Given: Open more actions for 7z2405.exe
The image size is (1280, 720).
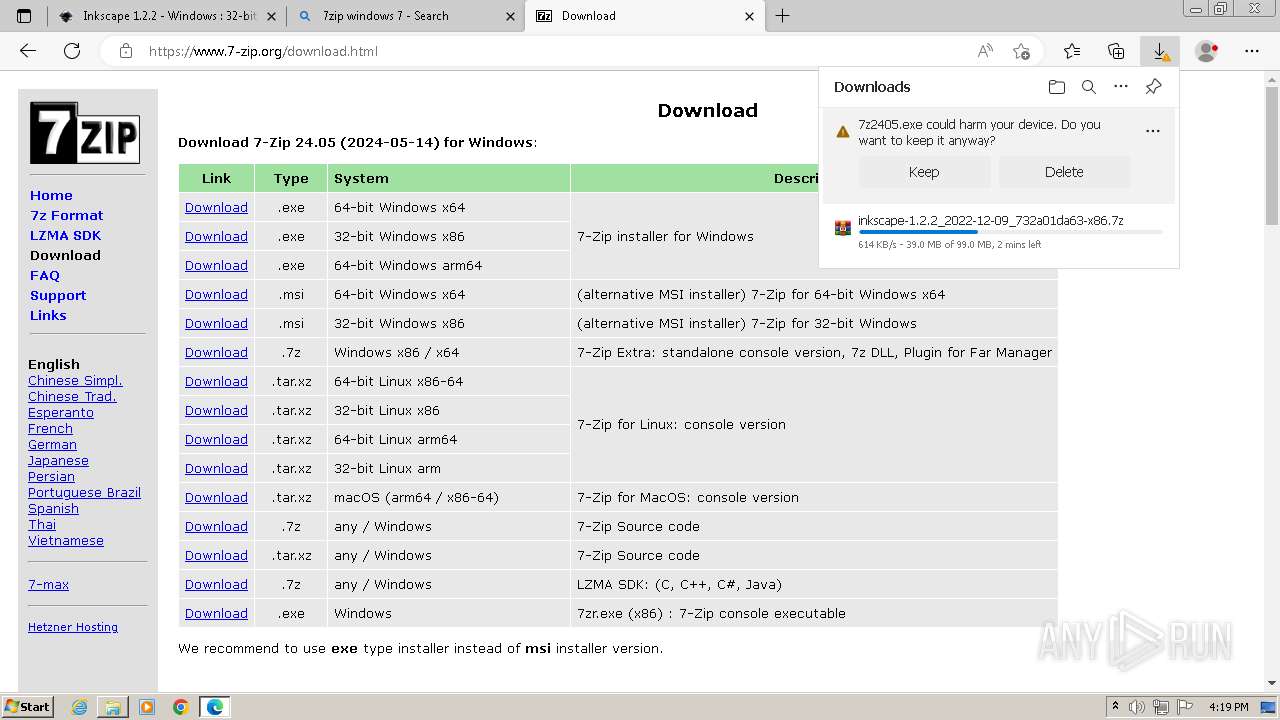Looking at the screenshot, I should (1153, 131).
